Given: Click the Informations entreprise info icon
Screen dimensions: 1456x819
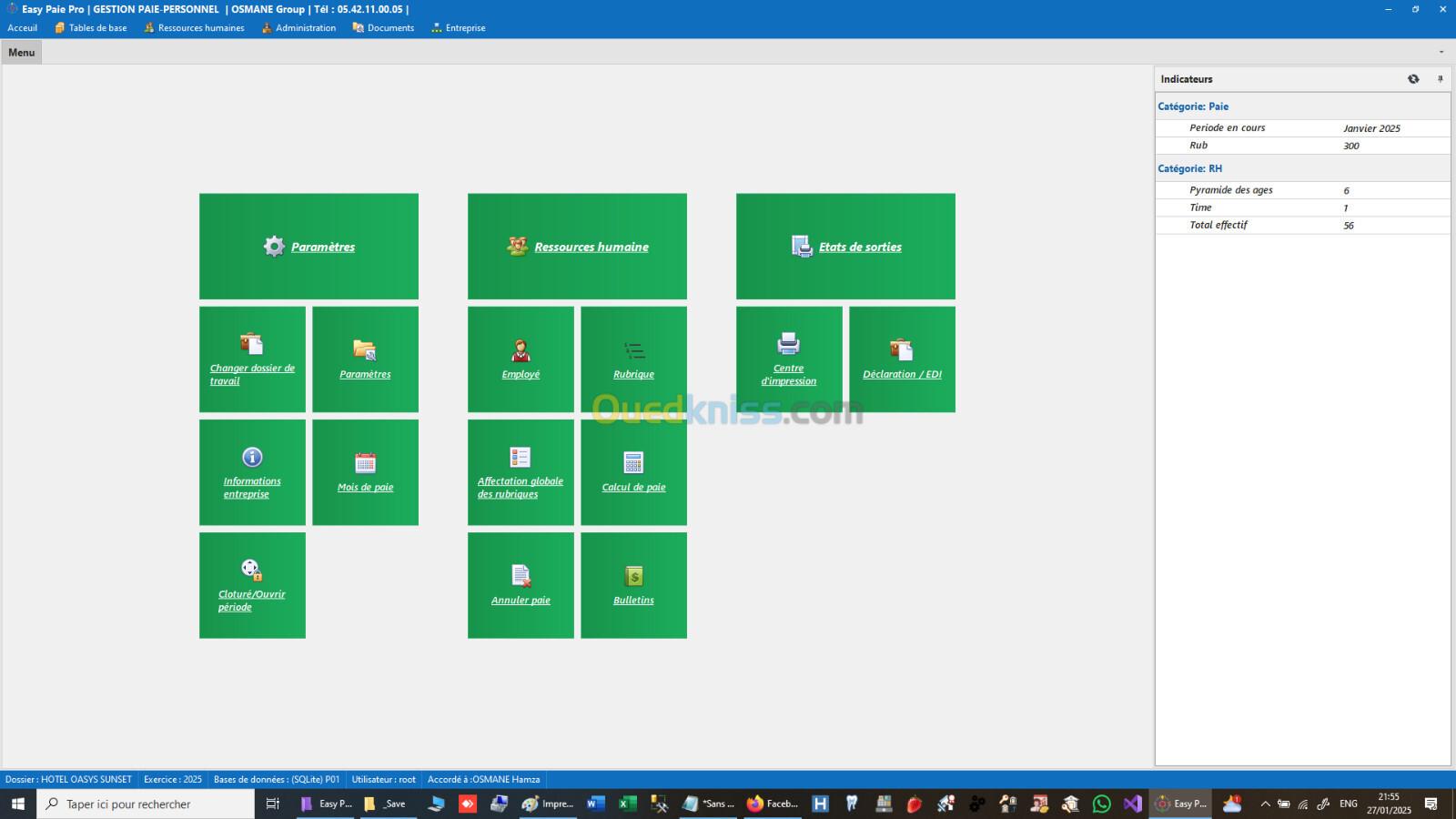Looking at the screenshot, I should click(x=252, y=457).
